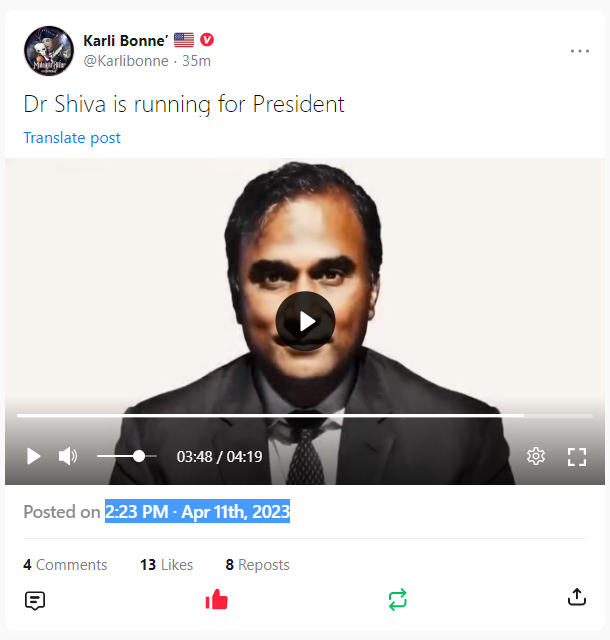Play video with center play button
The height and width of the screenshot is (640, 610).
point(305,321)
